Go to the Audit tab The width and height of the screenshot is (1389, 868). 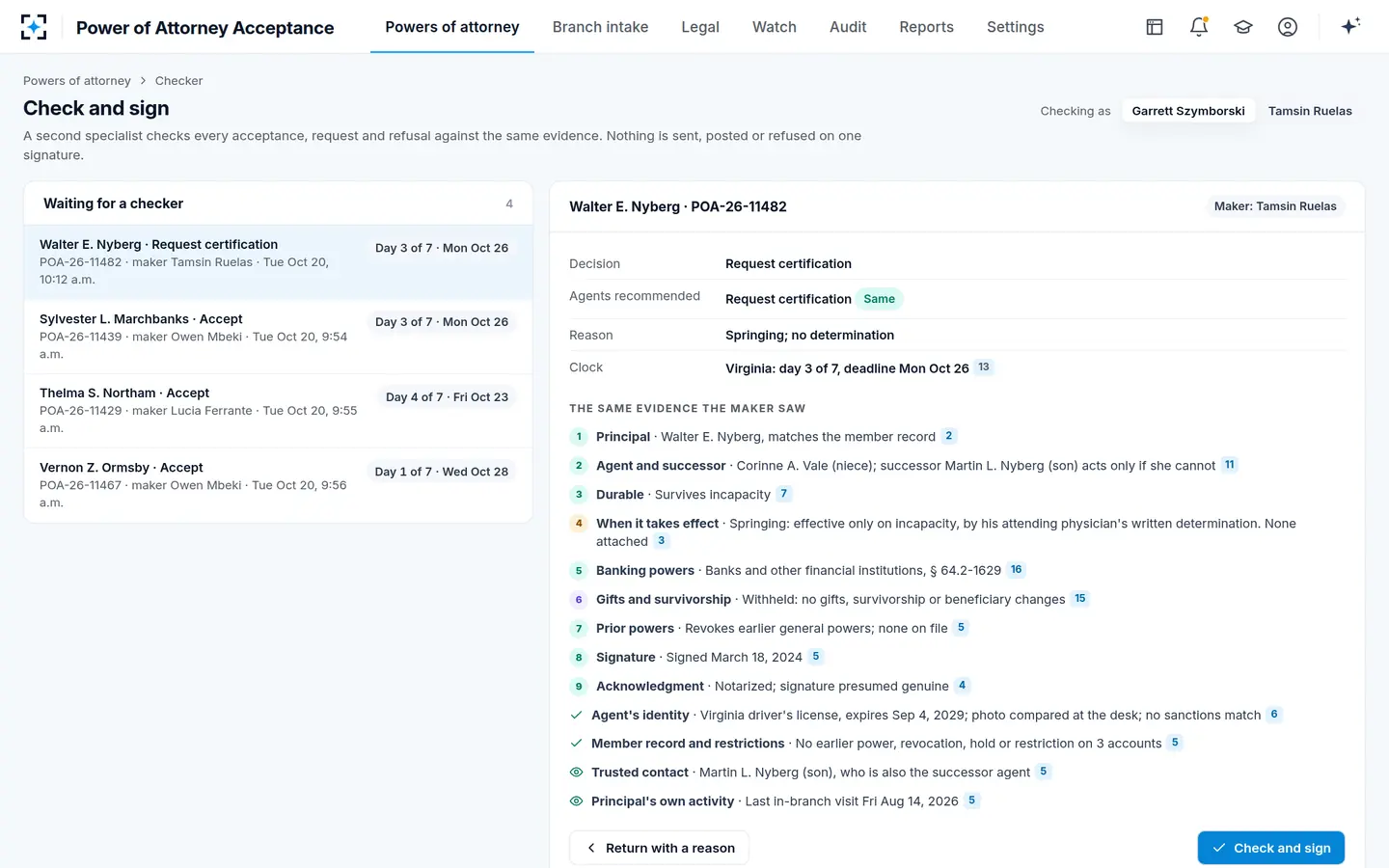(x=848, y=27)
